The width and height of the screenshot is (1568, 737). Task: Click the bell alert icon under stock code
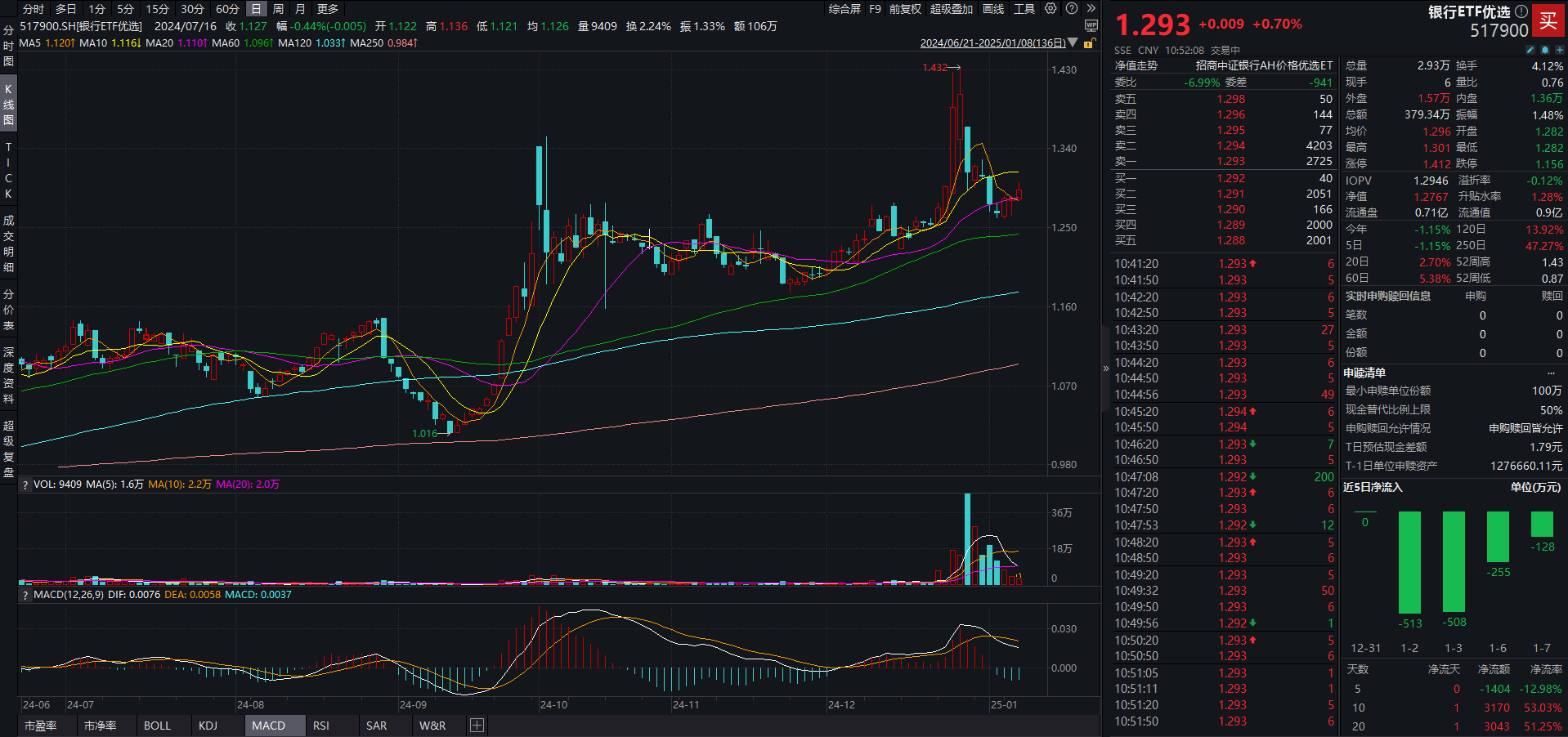point(1545,50)
